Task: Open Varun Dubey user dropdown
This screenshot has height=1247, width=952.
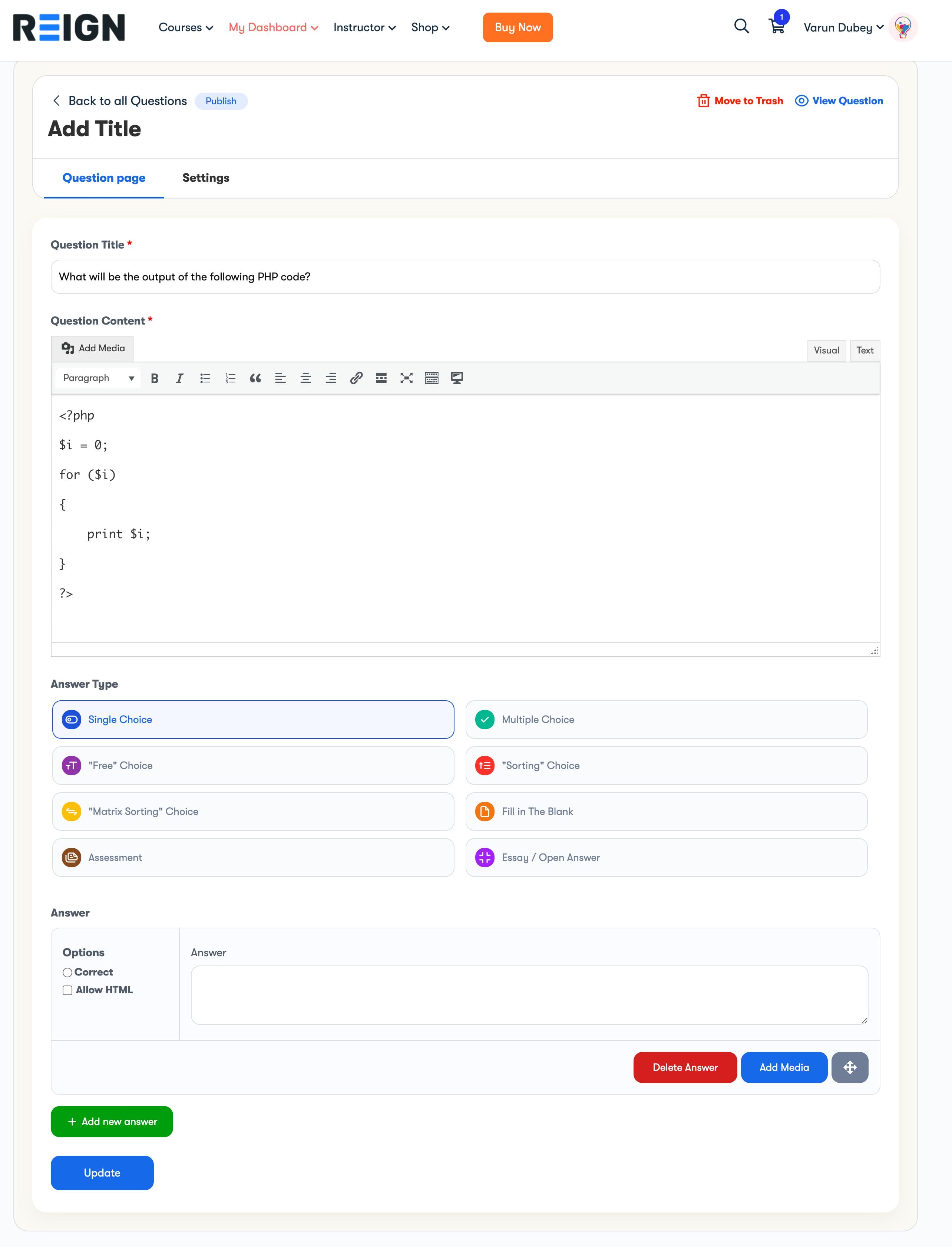Action: point(843,27)
